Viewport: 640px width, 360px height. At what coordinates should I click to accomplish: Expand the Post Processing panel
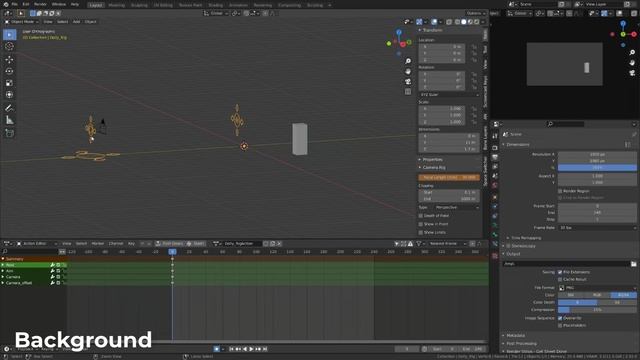[x=521, y=344]
